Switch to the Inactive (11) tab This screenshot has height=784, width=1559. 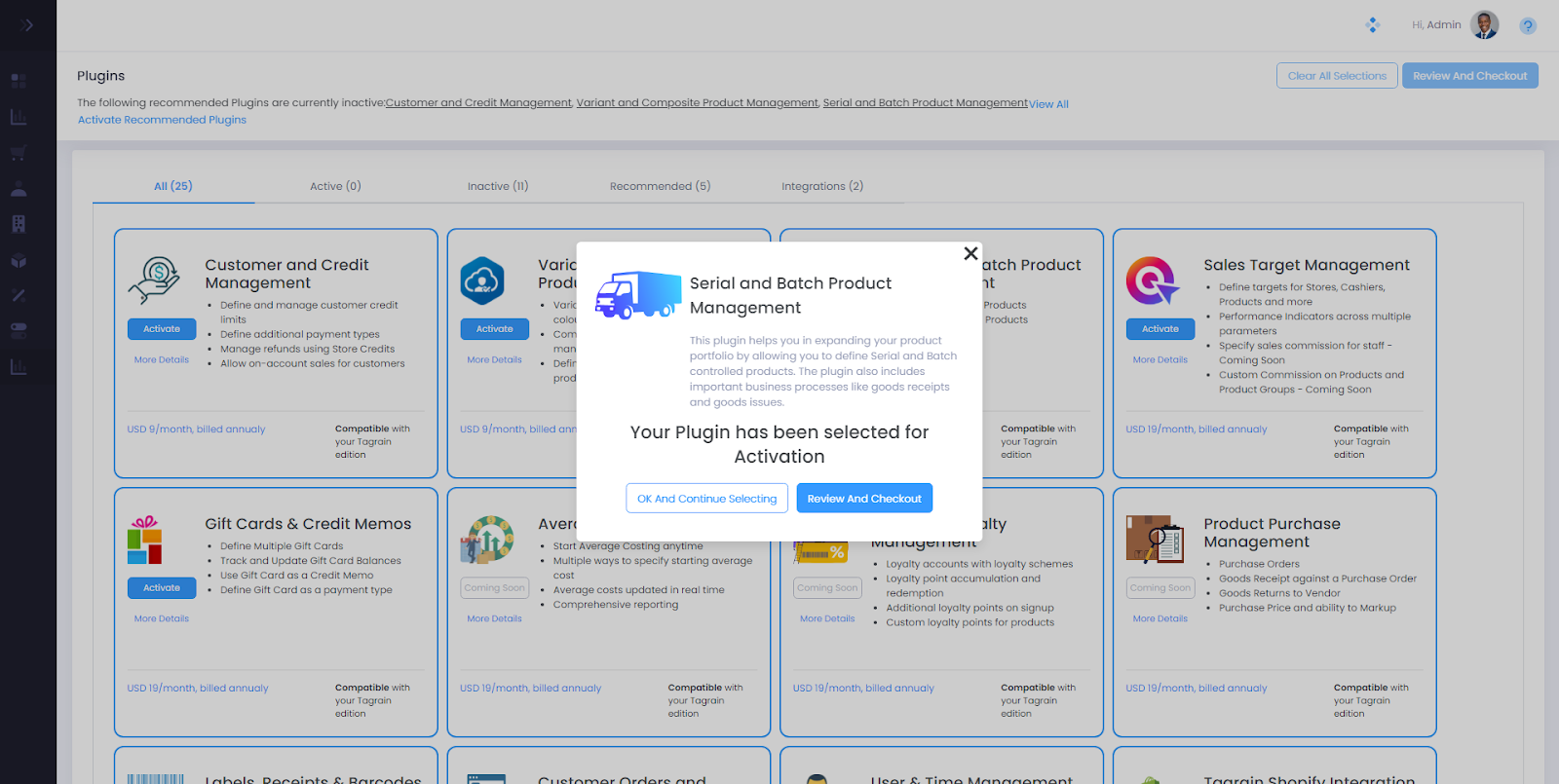pos(498,186)
